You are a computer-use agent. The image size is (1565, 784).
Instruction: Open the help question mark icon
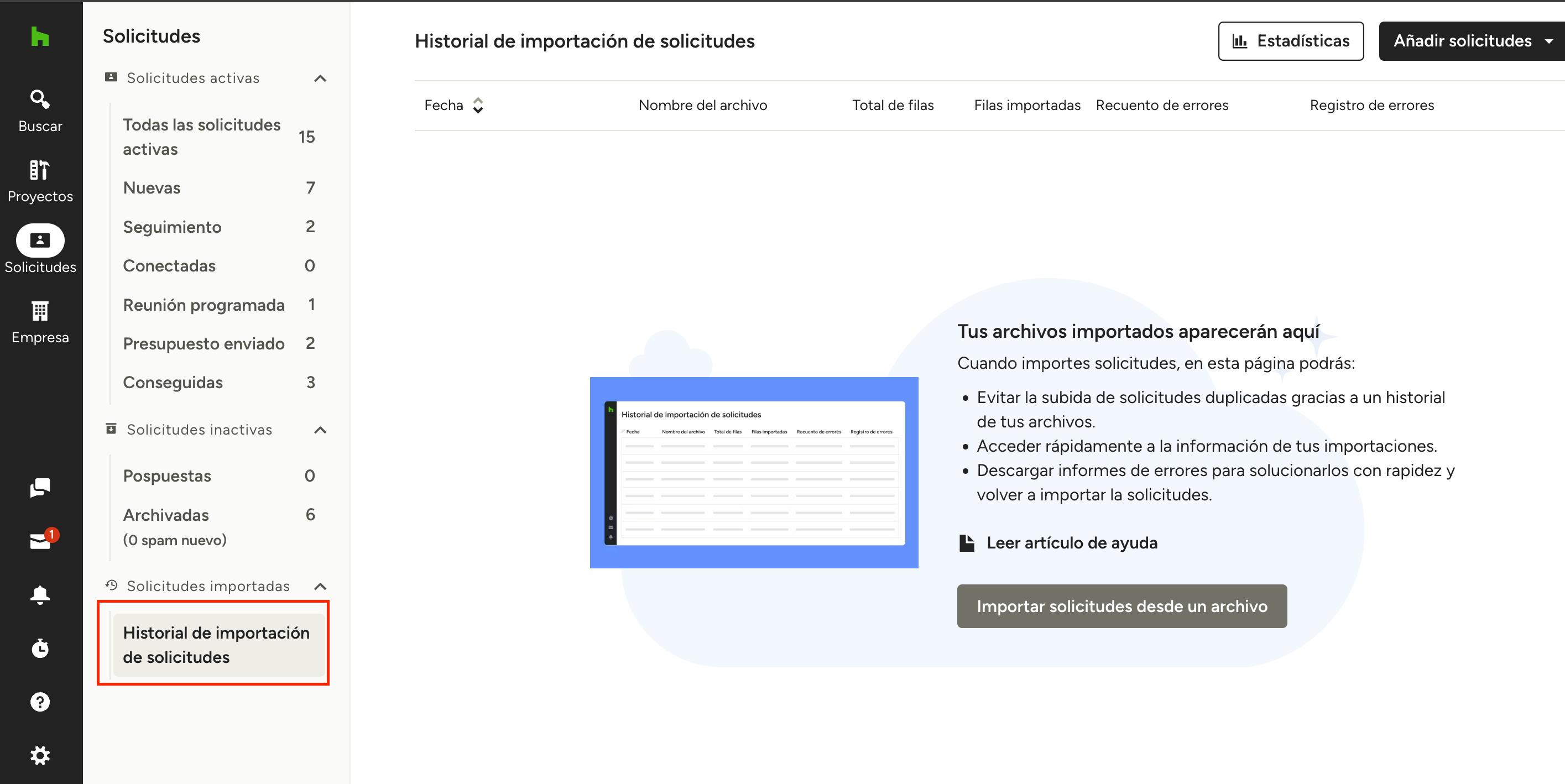(x=40, y=702)
